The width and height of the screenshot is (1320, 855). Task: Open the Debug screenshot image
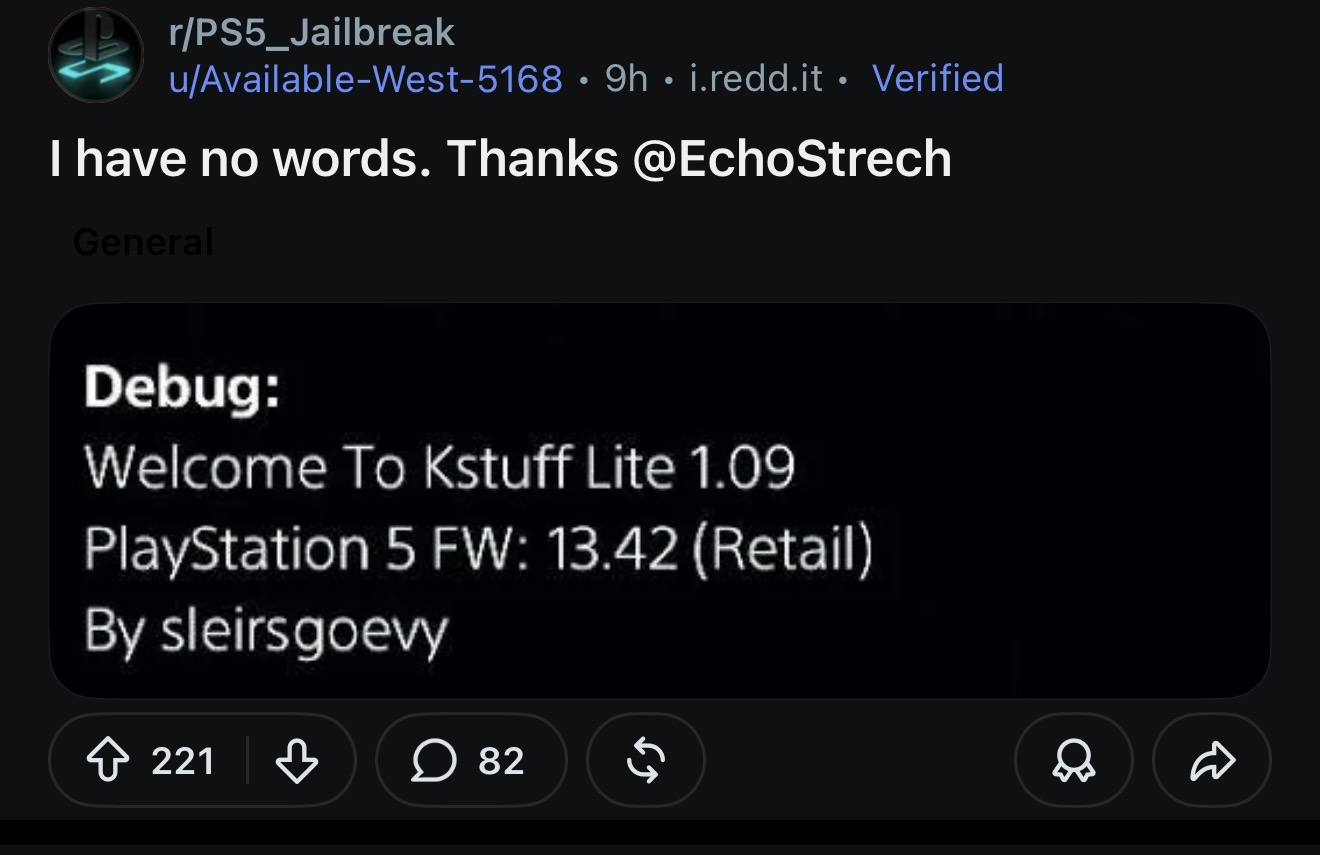tap(660, 500)
